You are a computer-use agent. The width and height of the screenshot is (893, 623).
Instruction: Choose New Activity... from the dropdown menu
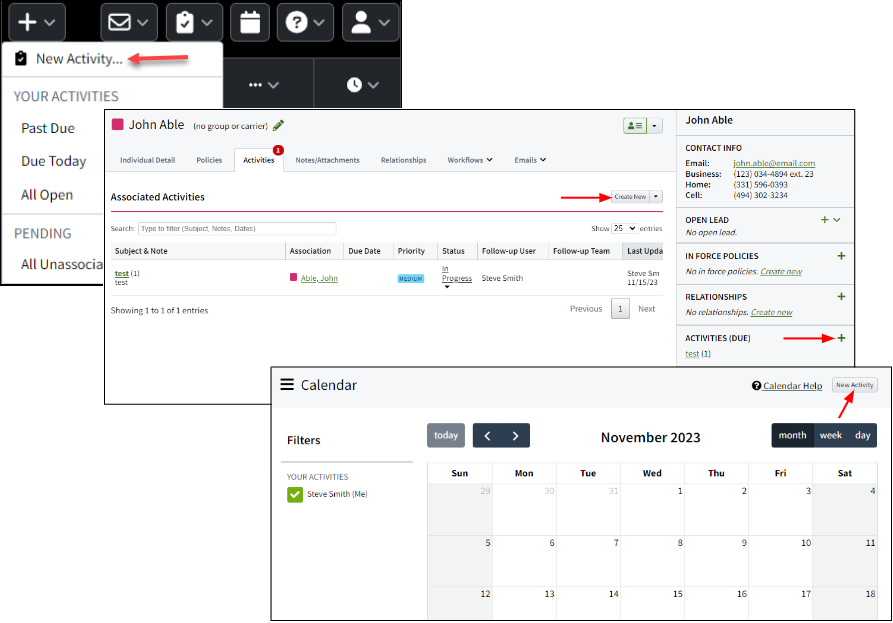coord(79,59)
